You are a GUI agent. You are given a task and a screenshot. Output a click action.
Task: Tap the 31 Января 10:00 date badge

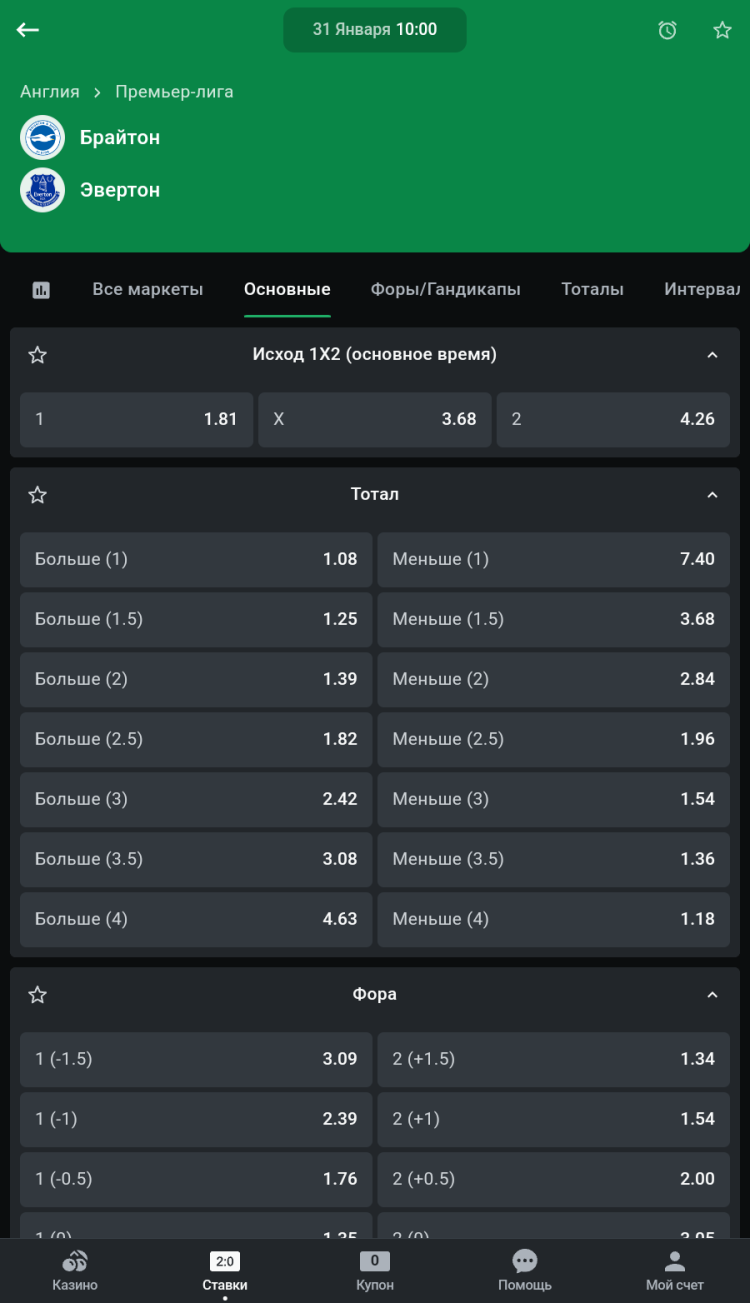[375, 30]
